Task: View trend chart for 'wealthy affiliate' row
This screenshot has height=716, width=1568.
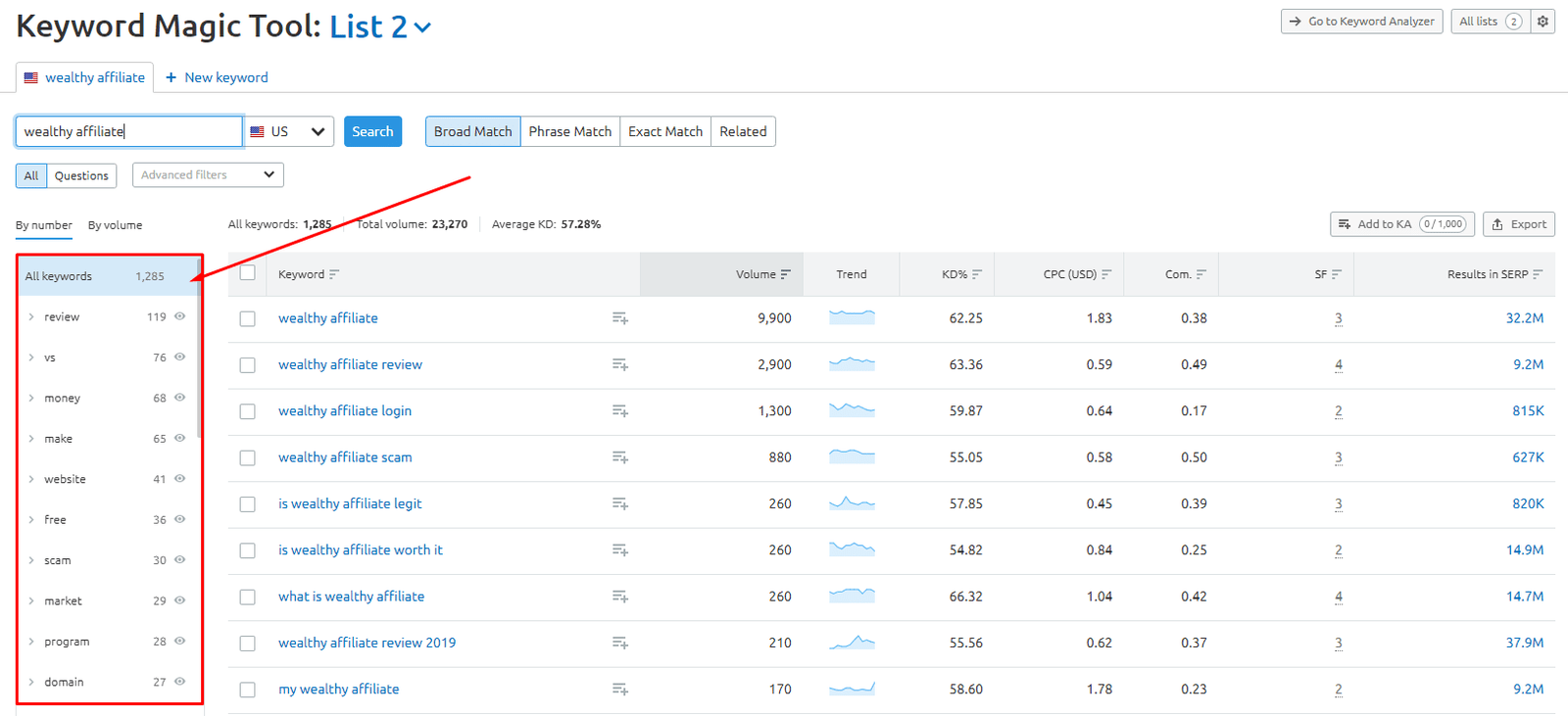Action: pyautogui.click(x=852, y=317)
